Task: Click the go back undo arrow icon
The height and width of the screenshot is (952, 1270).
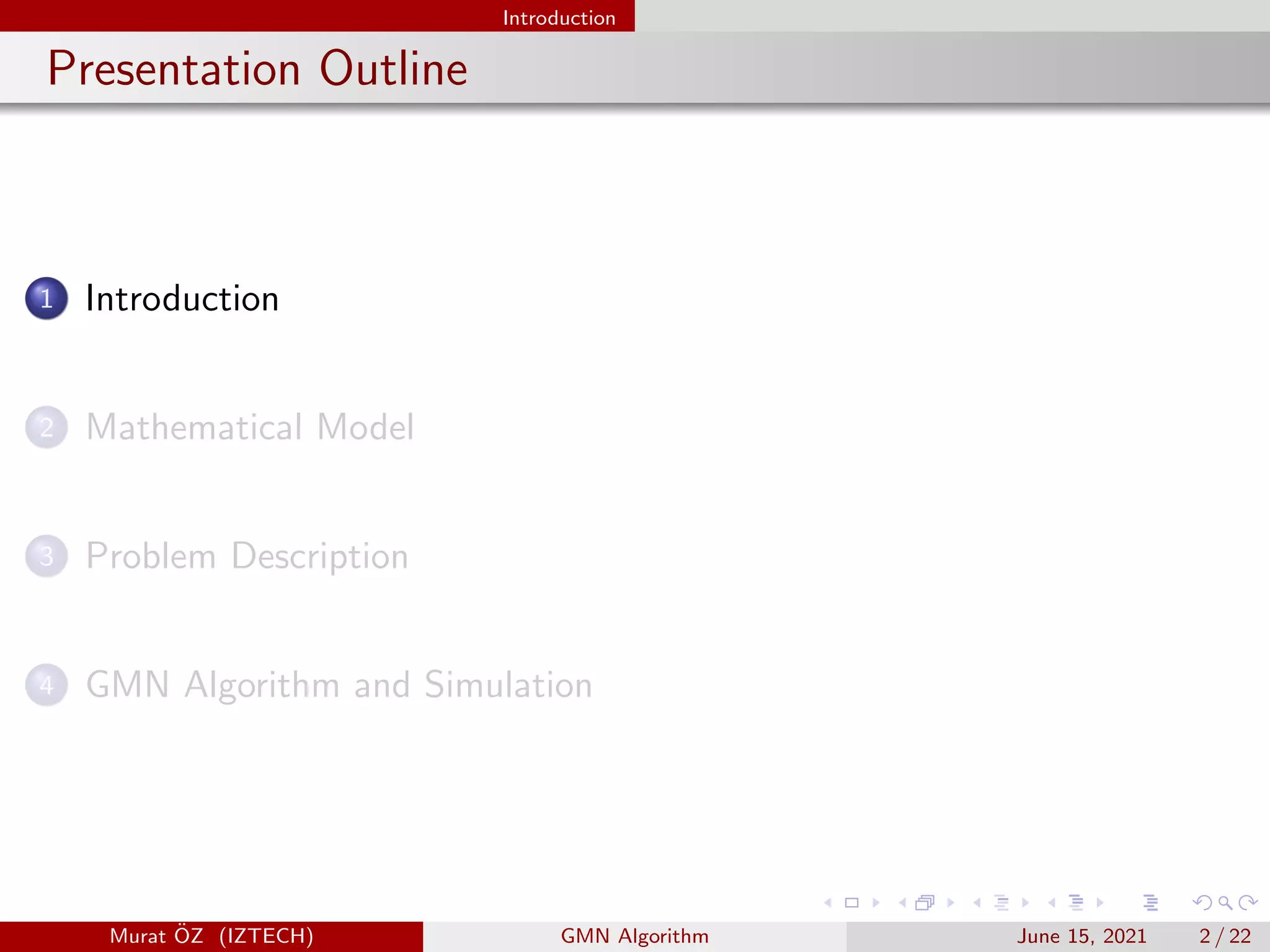Action: pyautogui.click(x=1202, y=903)
